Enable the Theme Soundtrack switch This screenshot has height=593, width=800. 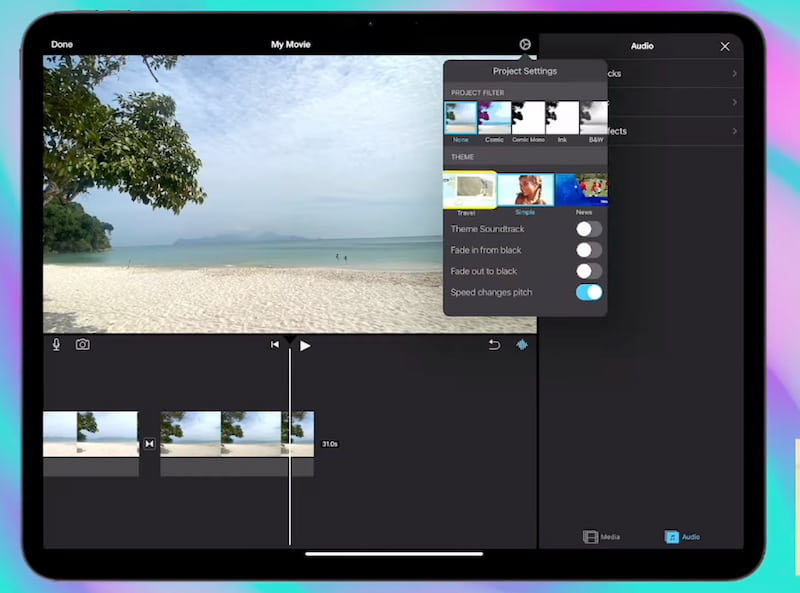click(589, 229)
